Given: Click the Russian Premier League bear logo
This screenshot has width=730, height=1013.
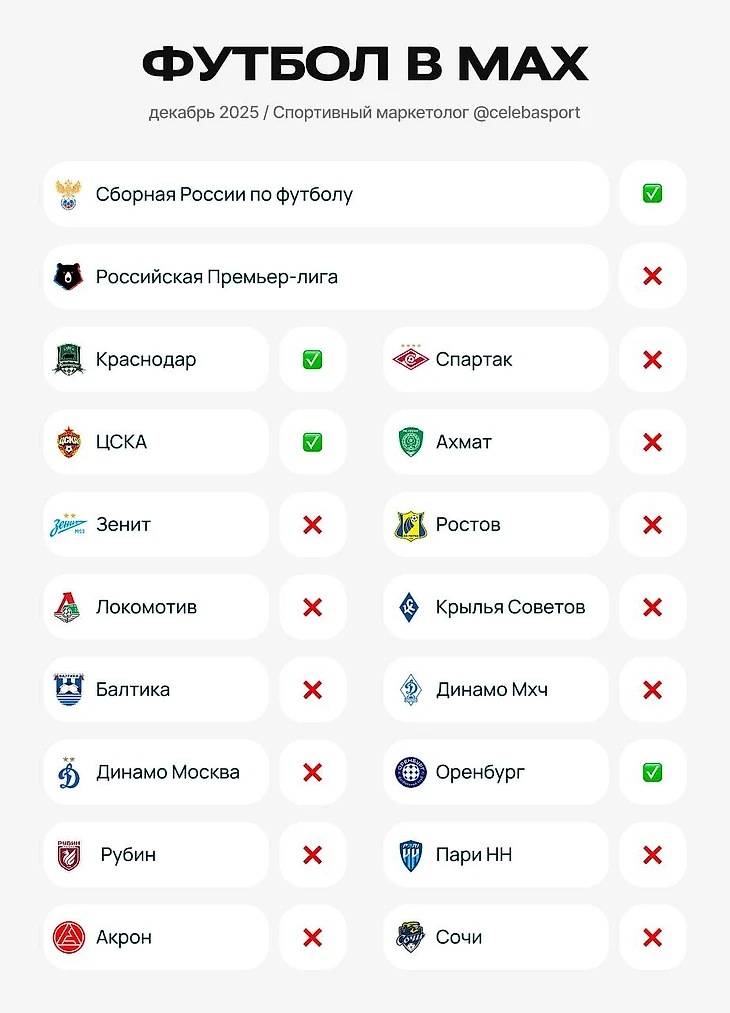Looking at the screenshot, I should [x=69, y=276].
